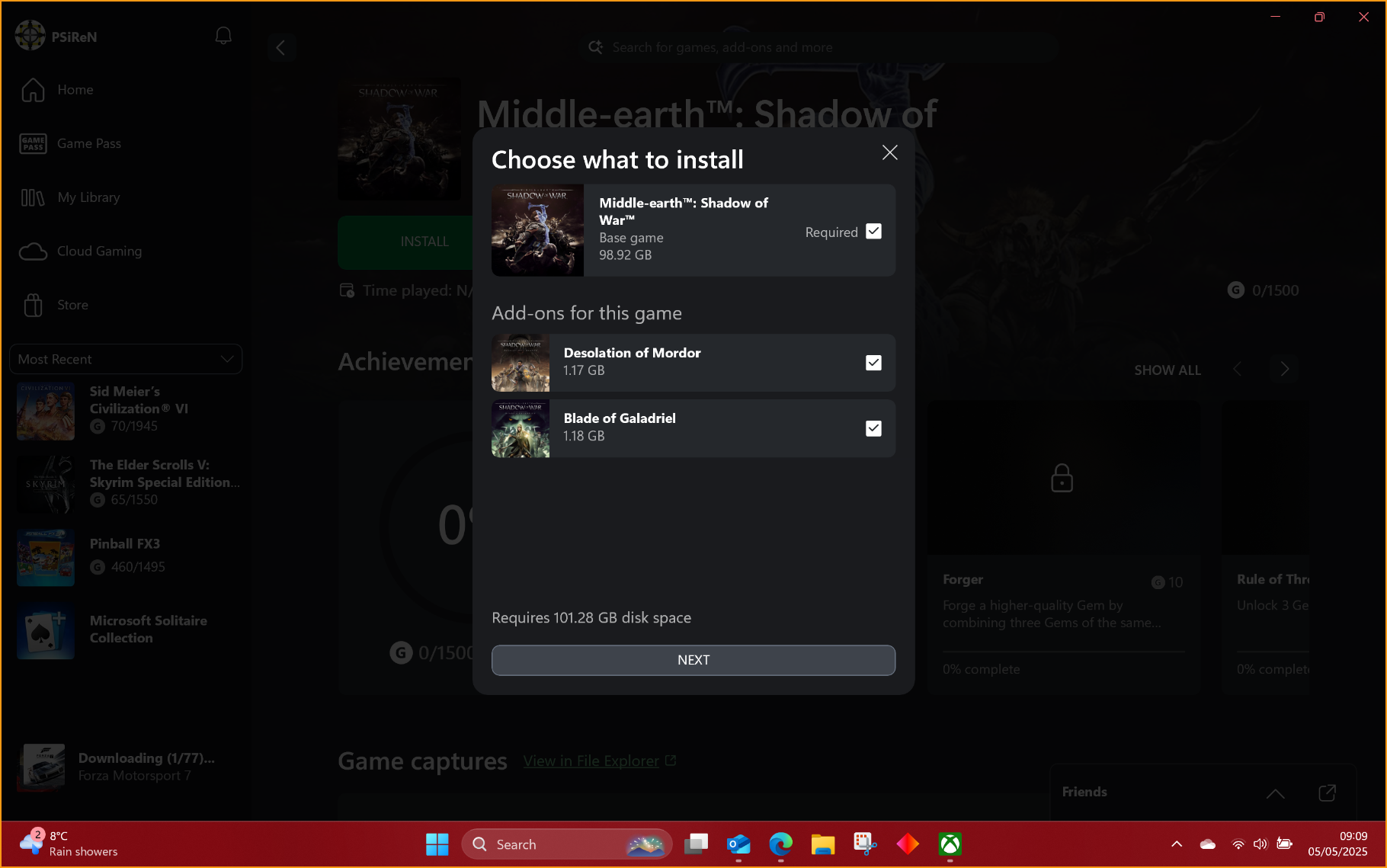This screenshot has width=1387, height=868.
Task: Click the Game Pass badge icon
Action: pyautogui.click(x=33, y=143)
